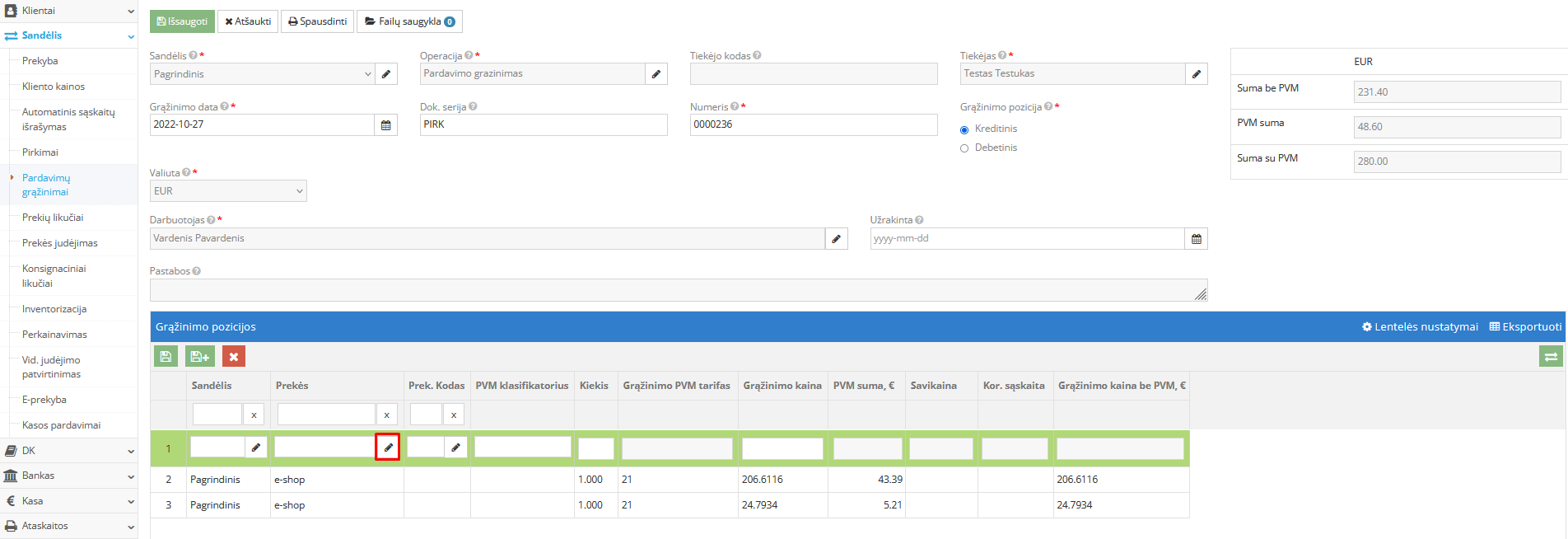Clear the Prekės column filter

(386, 415)
